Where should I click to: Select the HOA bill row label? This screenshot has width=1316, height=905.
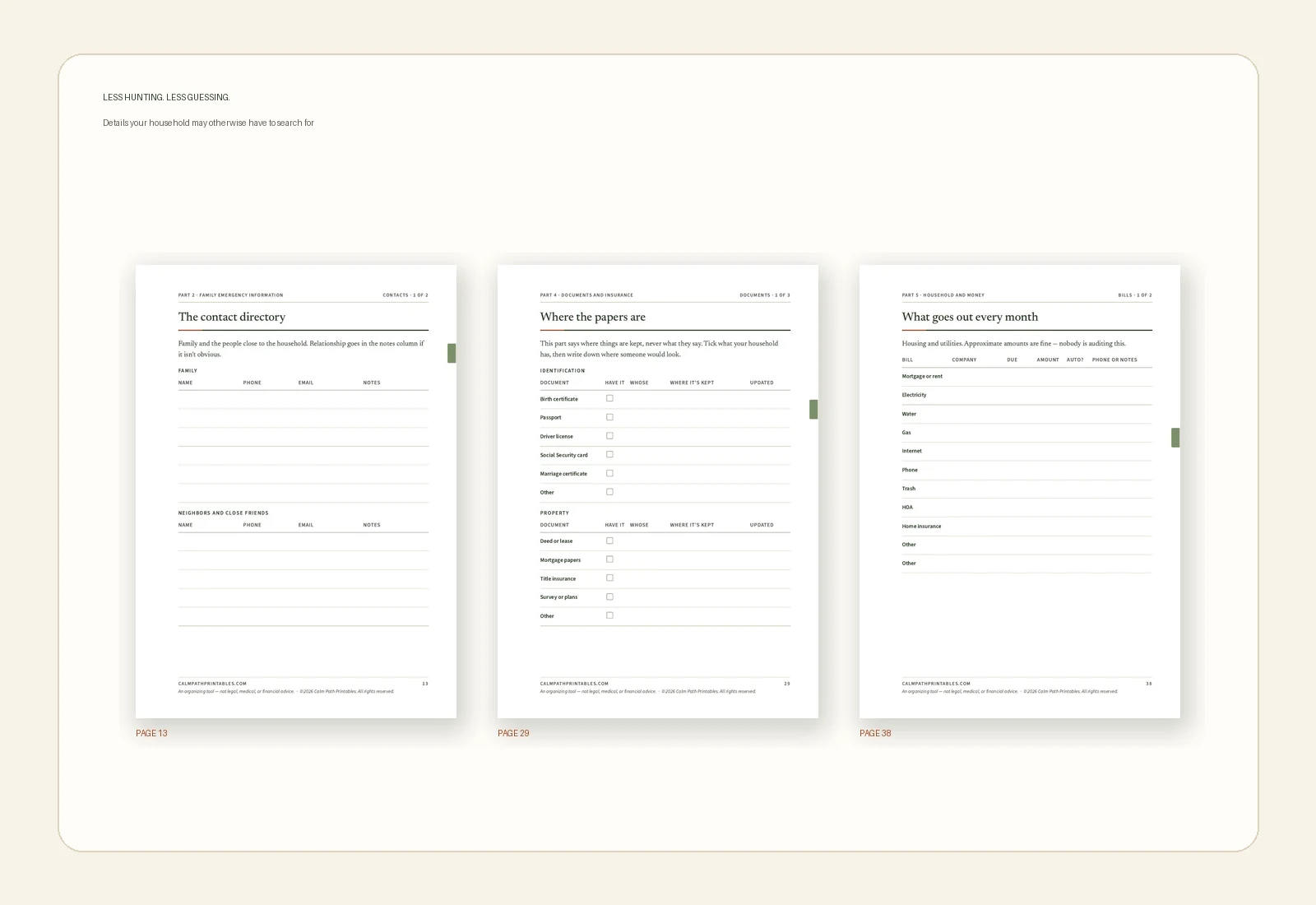tap(907, 507)
